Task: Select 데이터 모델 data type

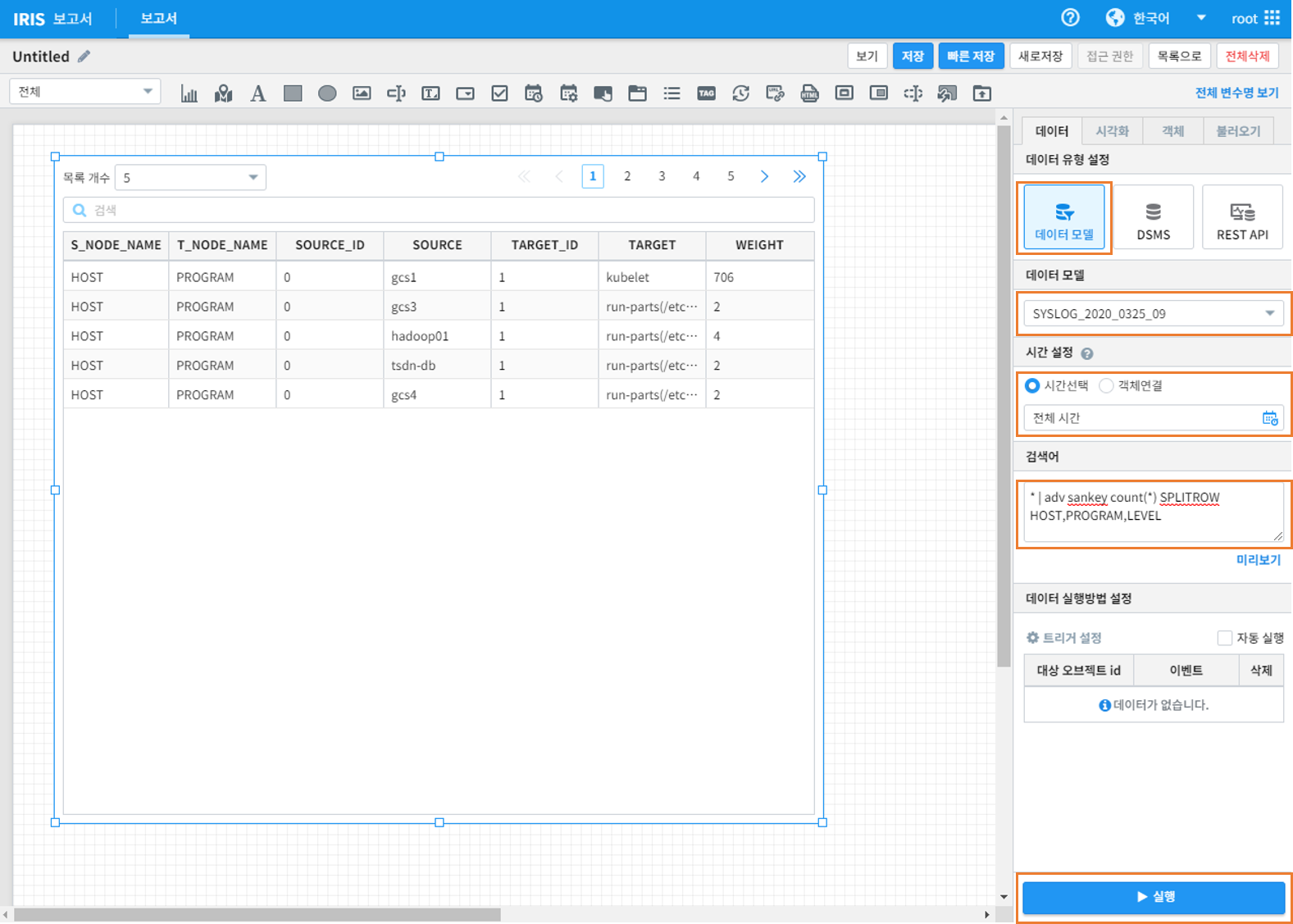Action: (1064, 217)
